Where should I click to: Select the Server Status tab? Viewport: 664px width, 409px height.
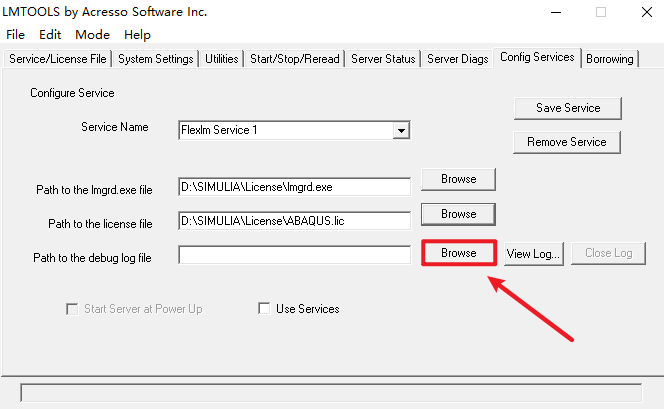pyautogui.click(x=383, y=59)
